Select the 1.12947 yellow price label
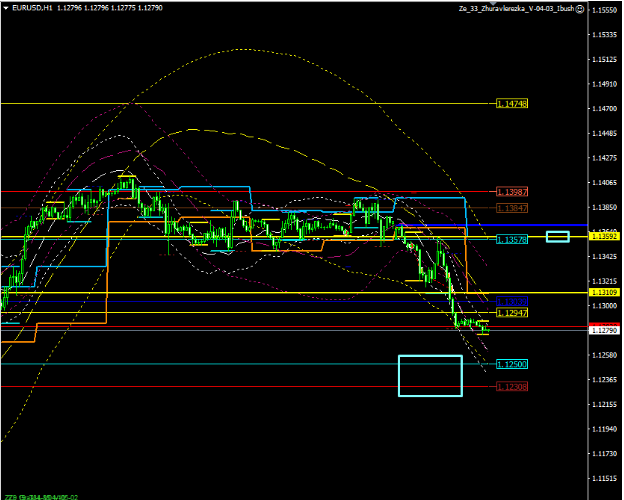Viewport: 624px width, 500px height. [512, 313]
